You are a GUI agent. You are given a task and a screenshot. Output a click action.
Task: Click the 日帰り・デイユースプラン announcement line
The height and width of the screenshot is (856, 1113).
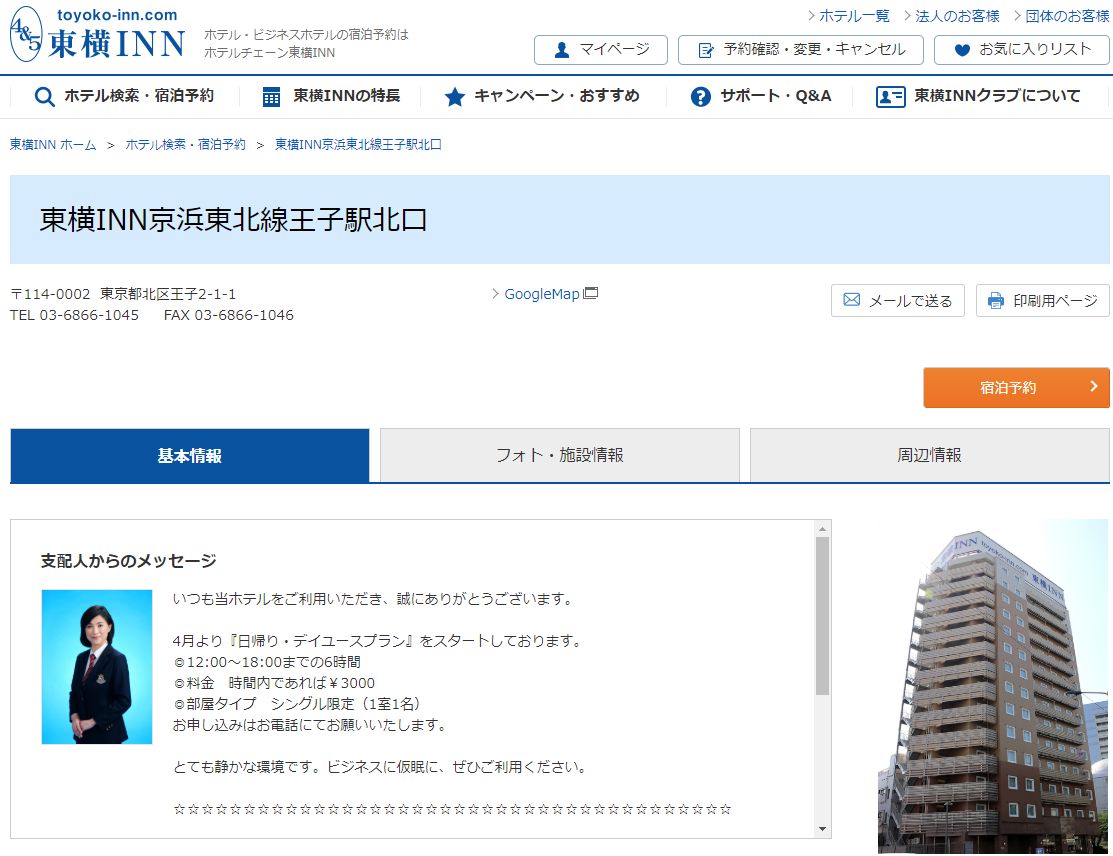[378, 641]
